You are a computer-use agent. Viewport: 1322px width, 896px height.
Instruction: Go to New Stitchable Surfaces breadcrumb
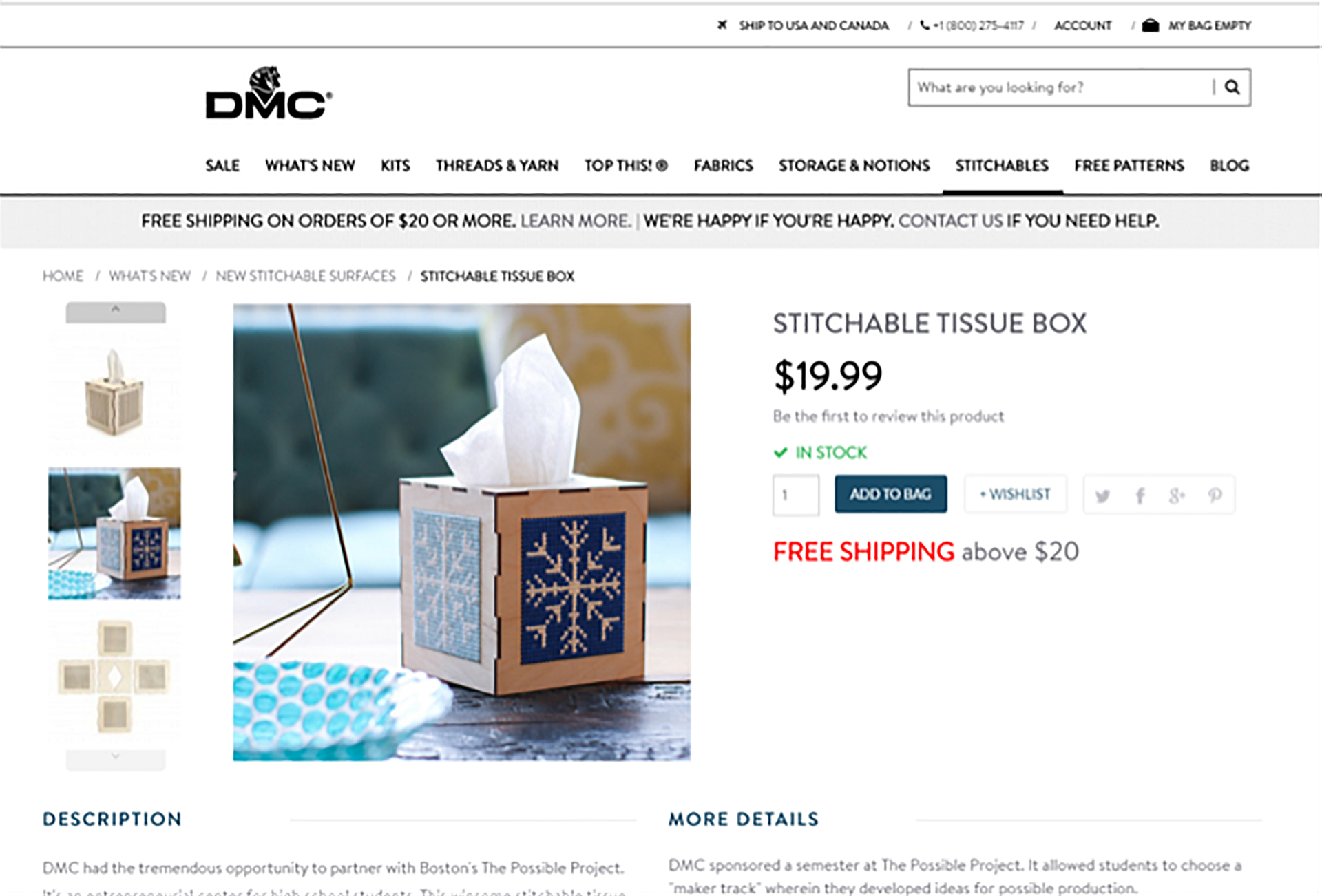click(x=306, y=276)
